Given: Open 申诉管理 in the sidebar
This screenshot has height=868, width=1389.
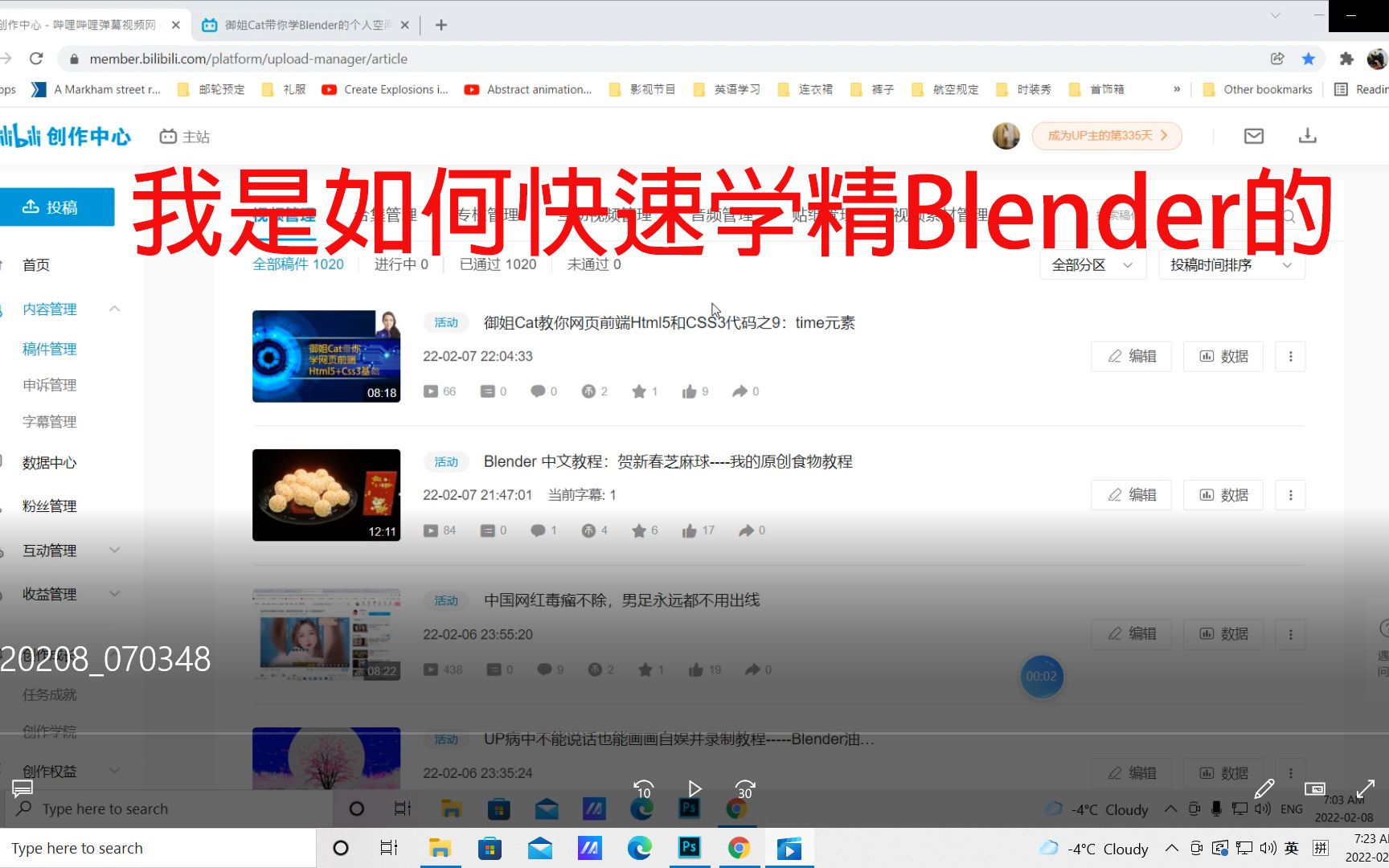Looking at the screenshot, I should tap(50, 385).
